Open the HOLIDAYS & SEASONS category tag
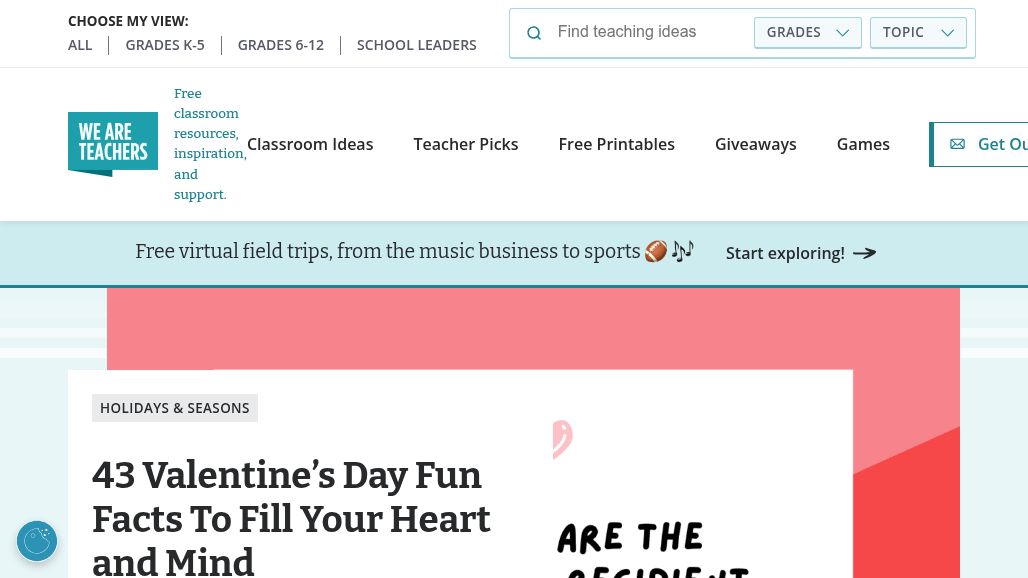Image resolution: width=1028 pixels, height=578 pixels. pyautogui.click(x=175, y=408)
